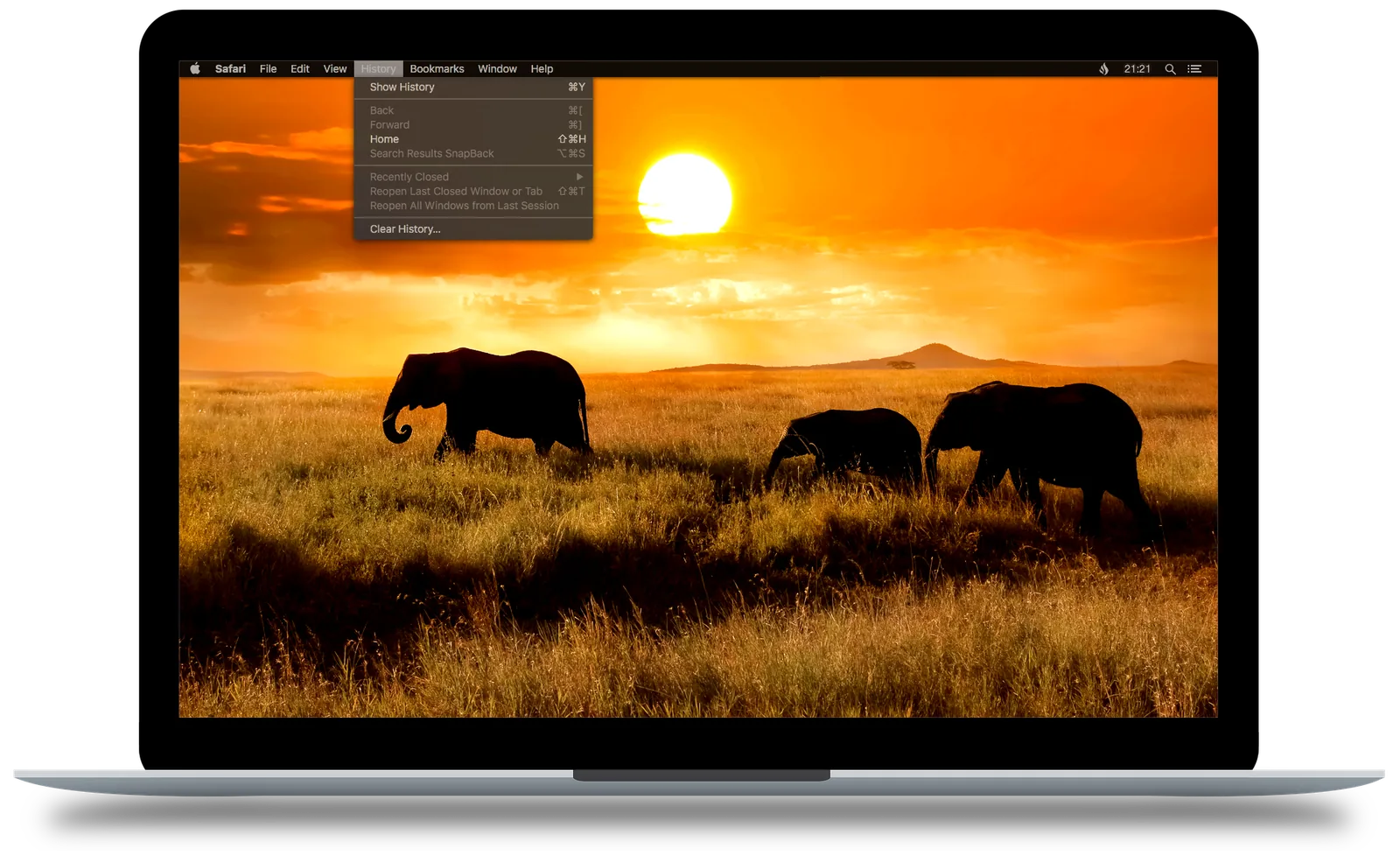Open the Window menu
The image size is (1400, 856).
pos(497,68)
